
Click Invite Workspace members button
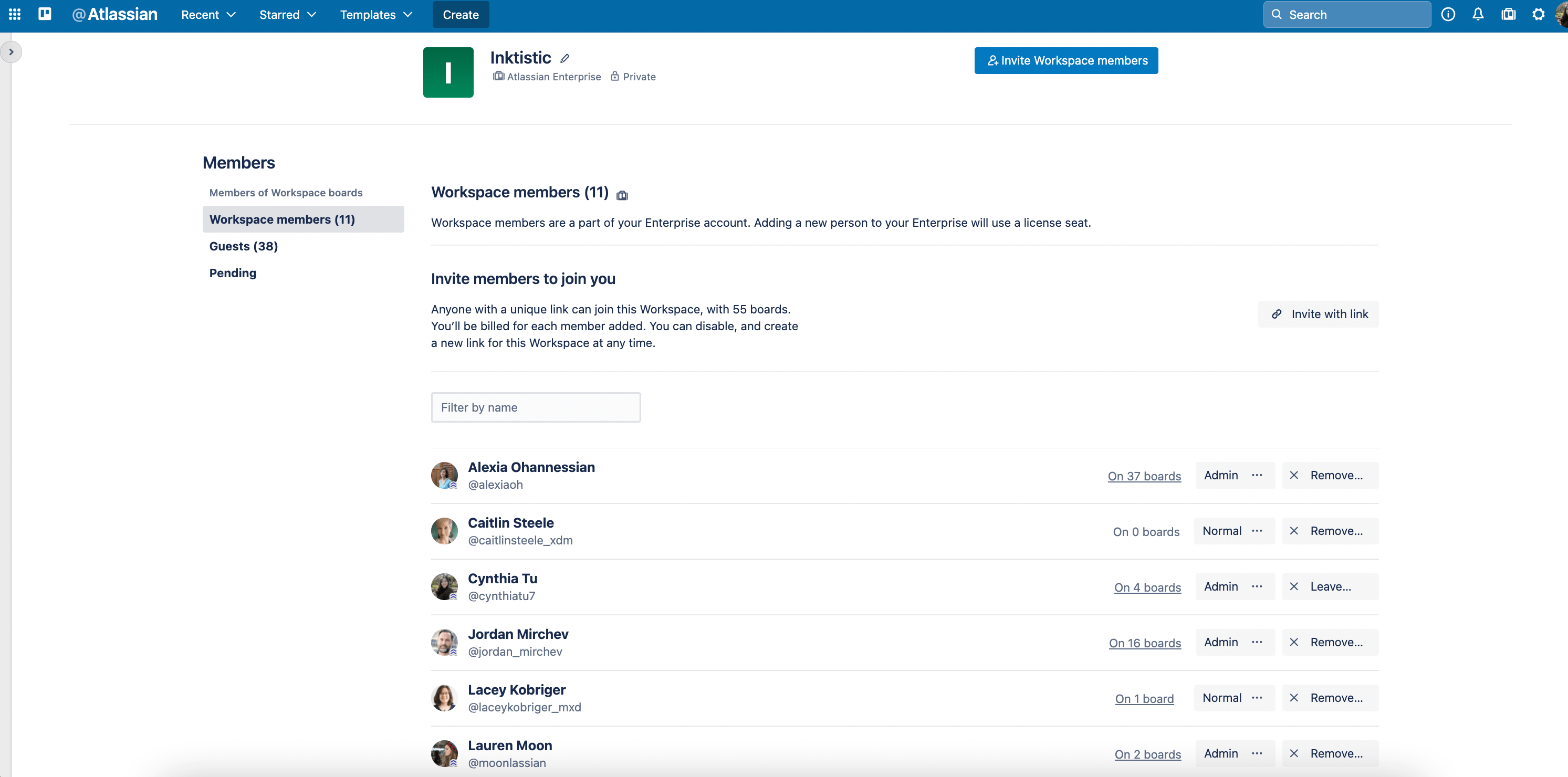(1067, 60)
